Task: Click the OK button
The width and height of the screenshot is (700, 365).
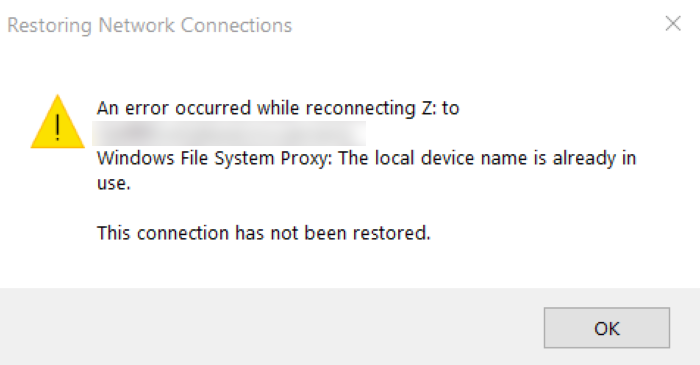Action: 607,328
